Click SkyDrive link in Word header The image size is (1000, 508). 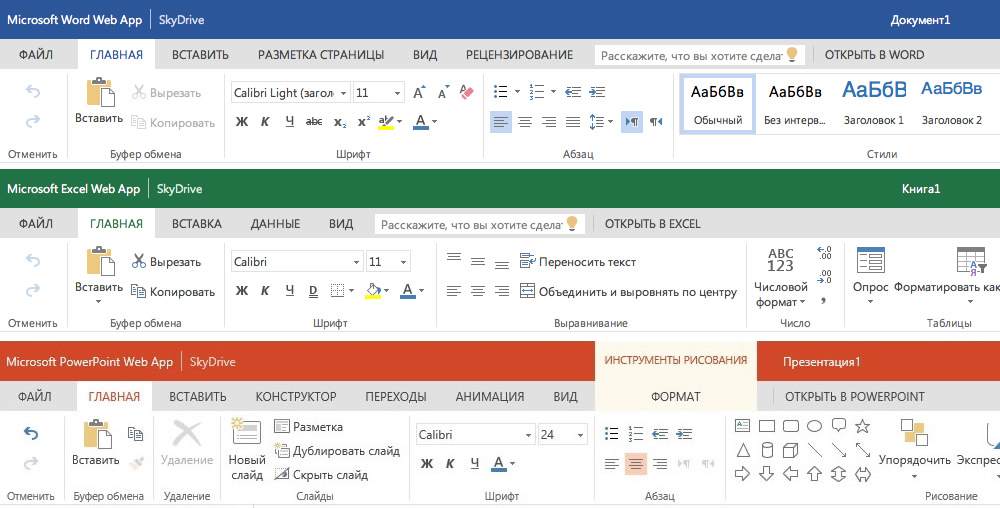point(181,20)
